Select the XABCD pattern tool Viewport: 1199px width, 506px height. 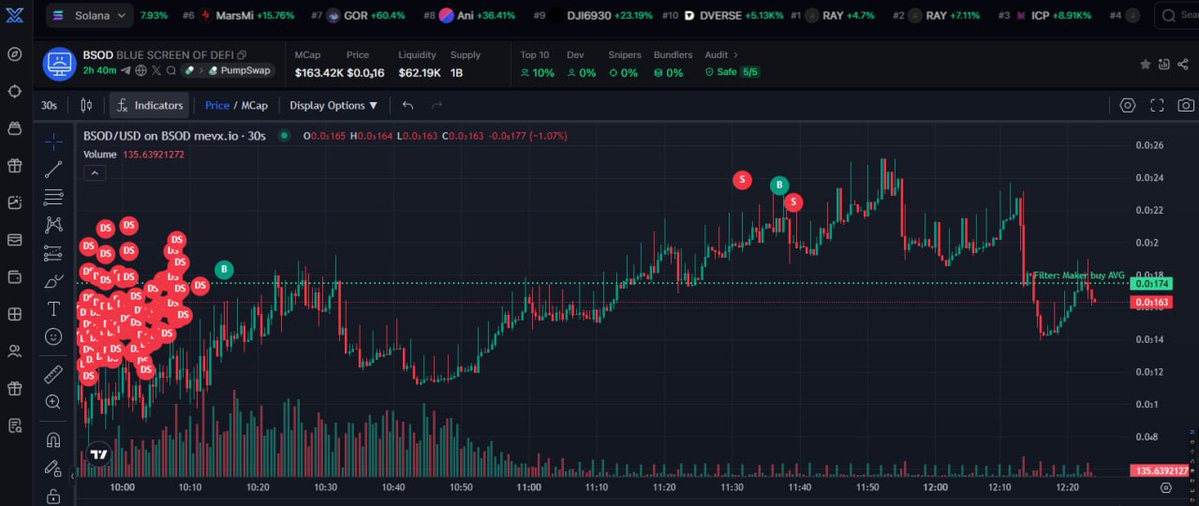pos(54,224)
